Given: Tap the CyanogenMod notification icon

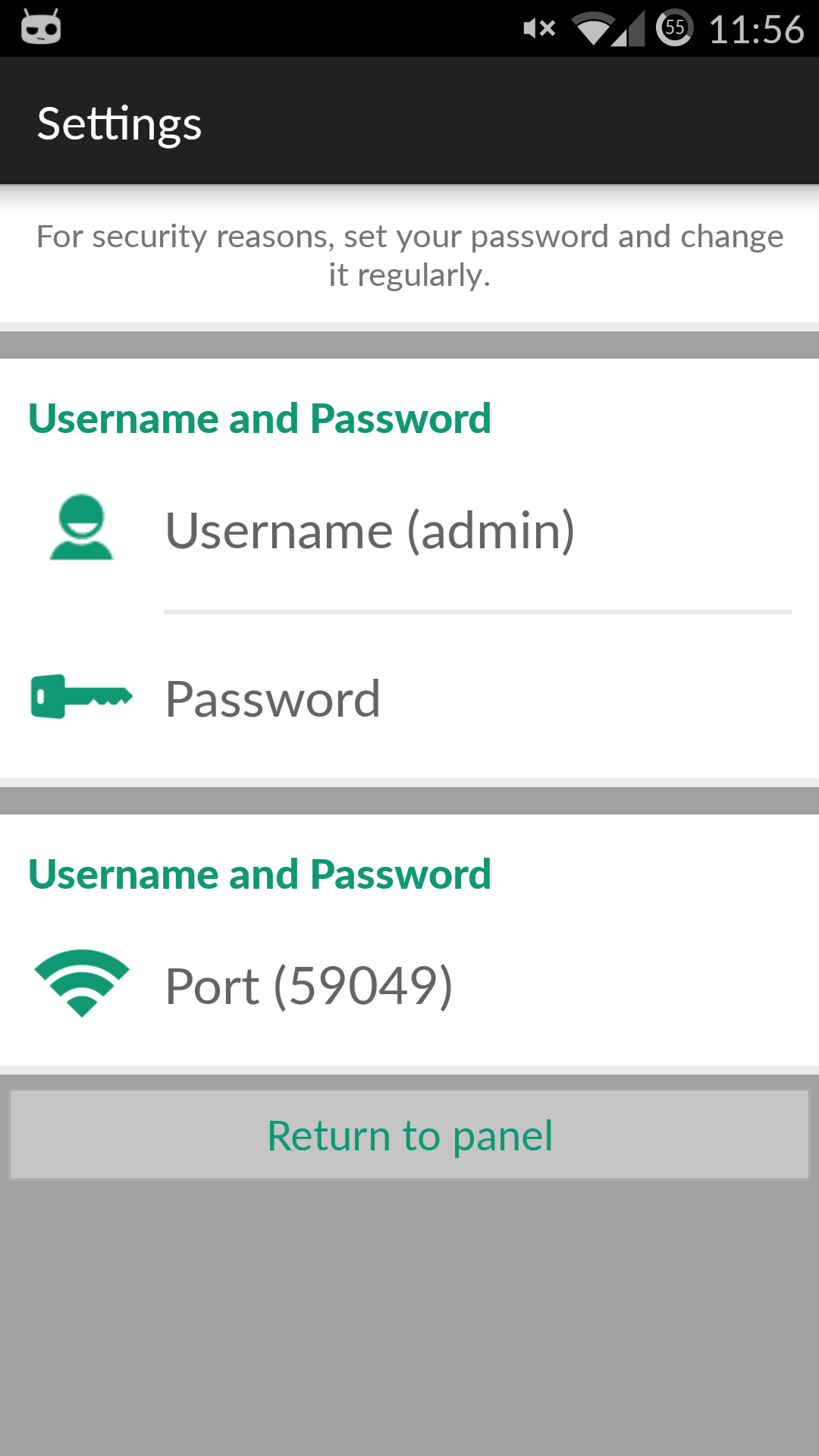Looking at the screenshot, I should click(41, 28).
